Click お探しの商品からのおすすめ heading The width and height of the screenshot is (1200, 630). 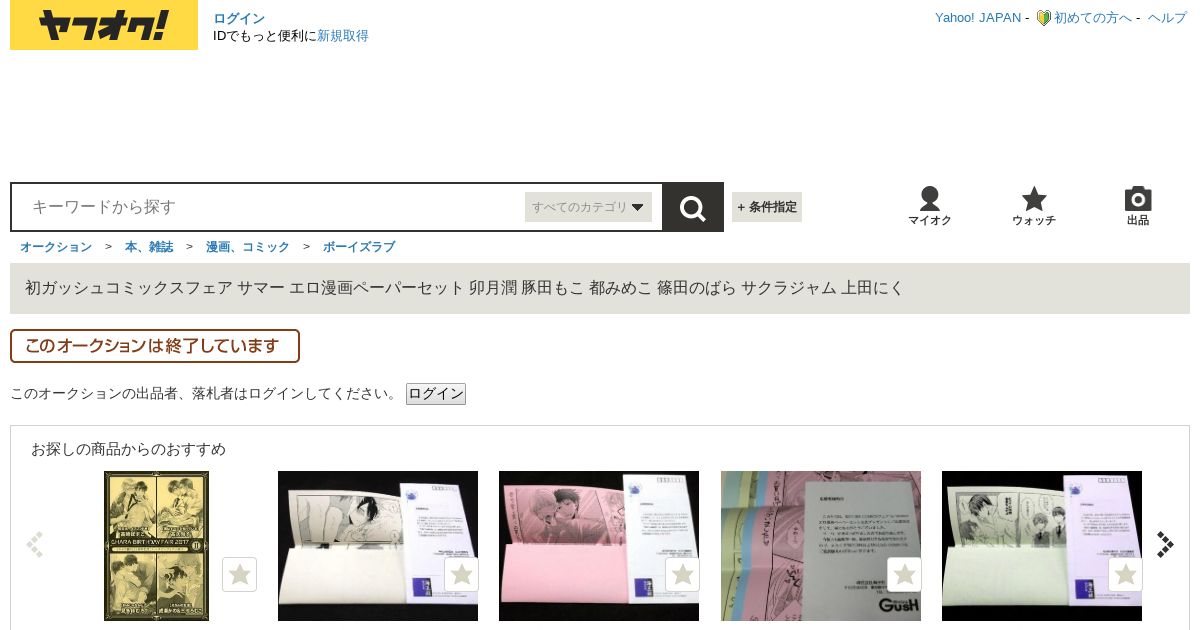tap(128, 449)
